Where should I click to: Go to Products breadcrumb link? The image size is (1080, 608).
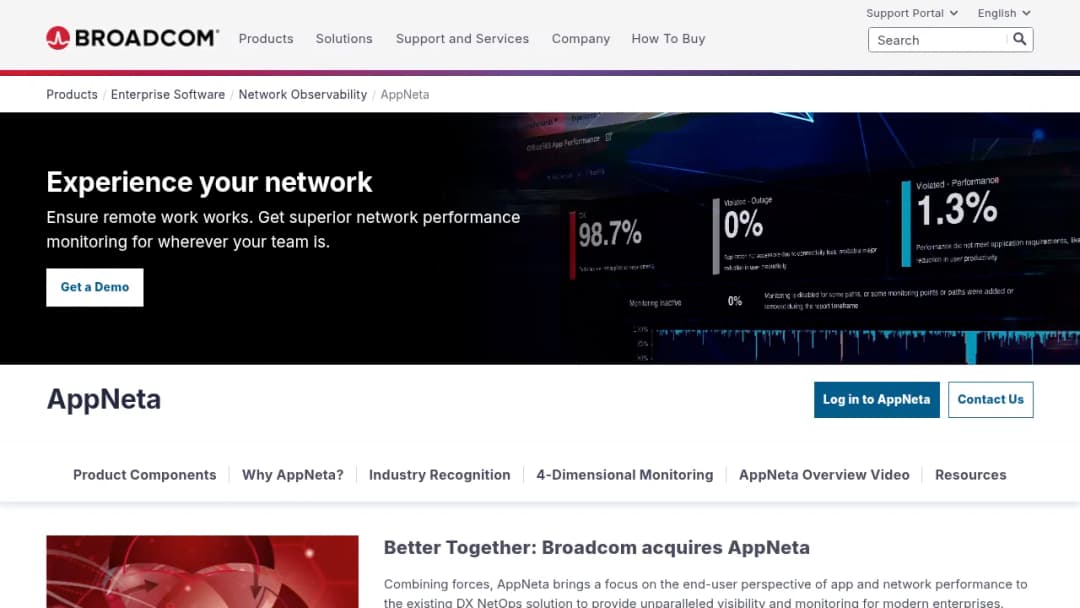click(72, 94)
